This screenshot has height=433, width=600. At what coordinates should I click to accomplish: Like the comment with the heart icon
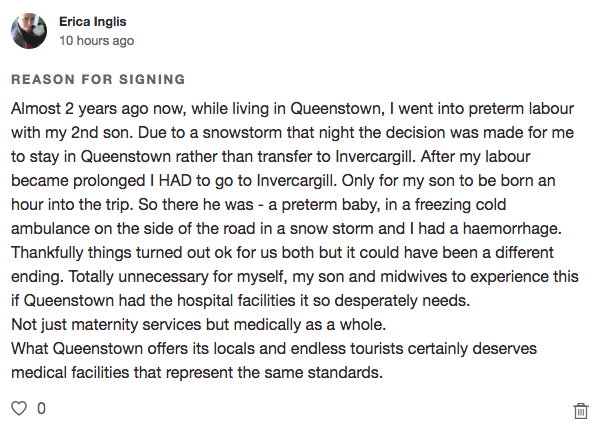coord(18,408)
